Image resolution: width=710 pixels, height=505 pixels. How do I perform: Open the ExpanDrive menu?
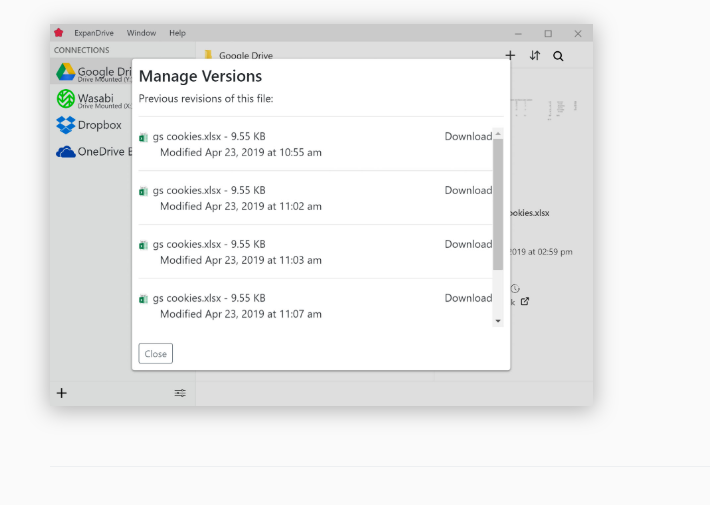tap(93, 33)
